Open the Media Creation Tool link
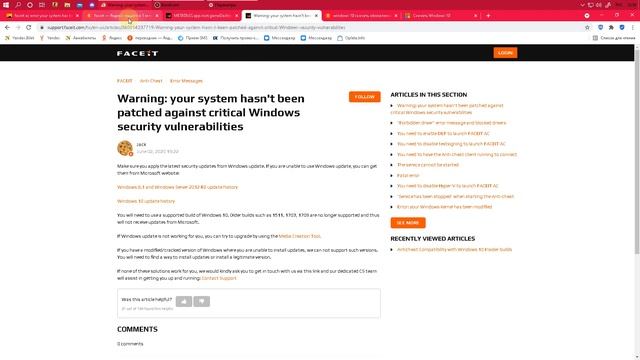The height and width of the screenshot is (360, 640). point(300,236)
